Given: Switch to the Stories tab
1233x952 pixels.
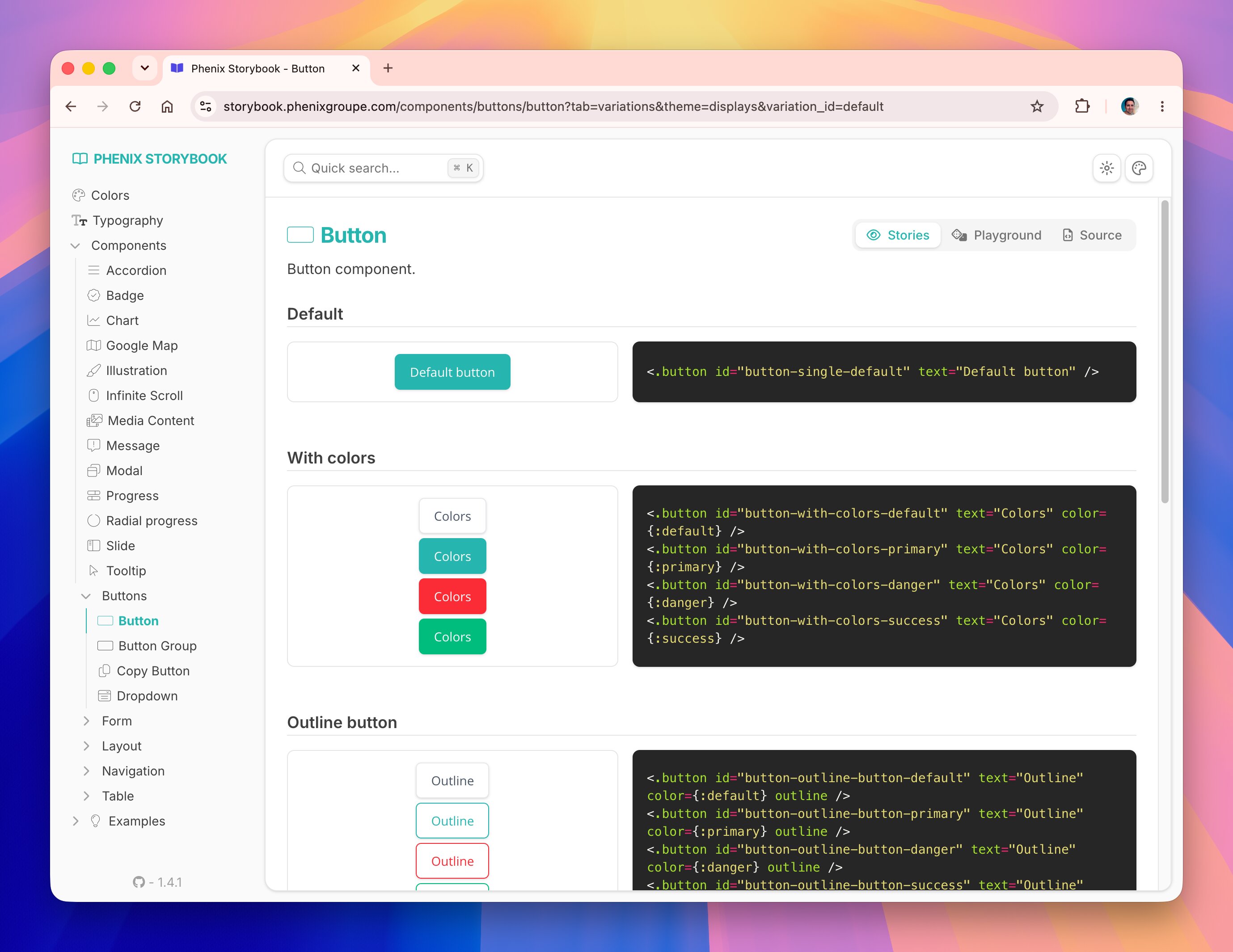Looking at the screenshot, I should tap(898, 236).
